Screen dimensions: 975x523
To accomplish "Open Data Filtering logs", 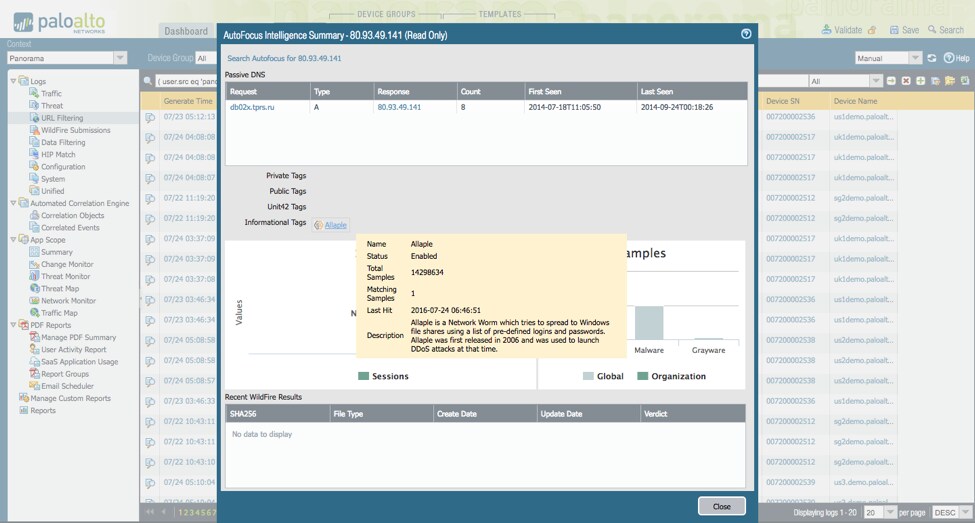I will [x=63, y=142].
